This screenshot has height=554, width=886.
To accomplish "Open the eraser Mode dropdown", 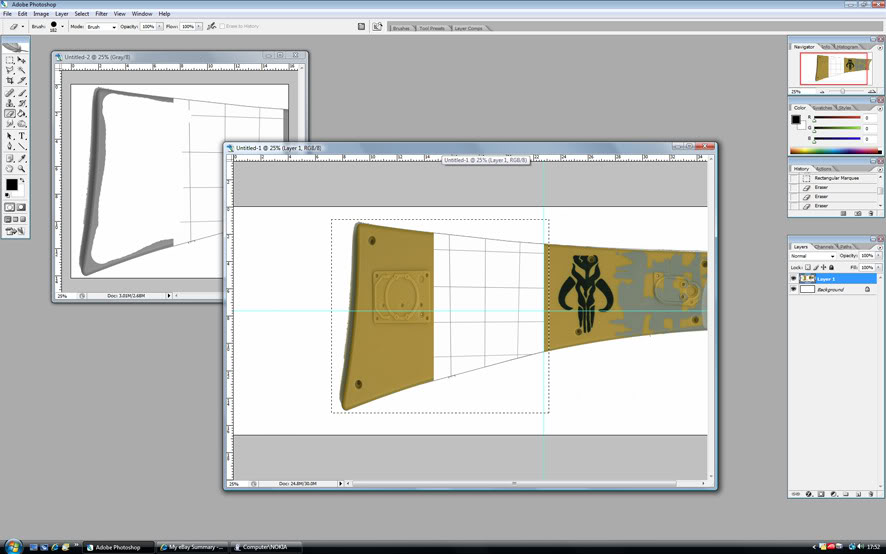I will coord(101,27).
